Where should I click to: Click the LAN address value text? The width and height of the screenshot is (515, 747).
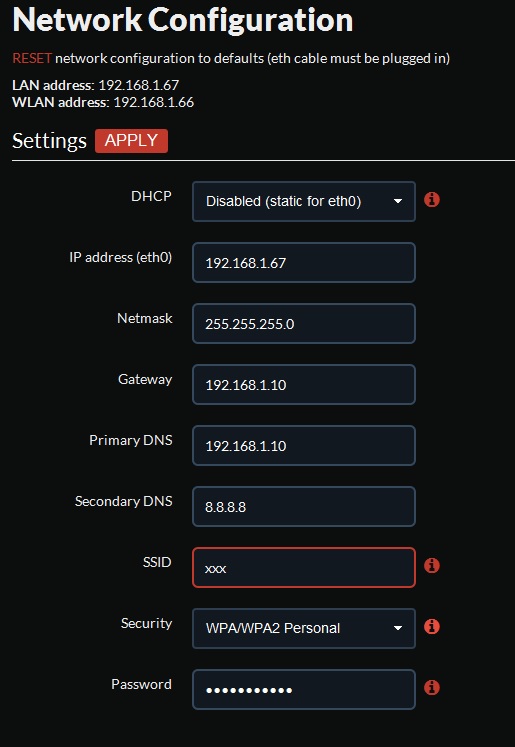139,85
